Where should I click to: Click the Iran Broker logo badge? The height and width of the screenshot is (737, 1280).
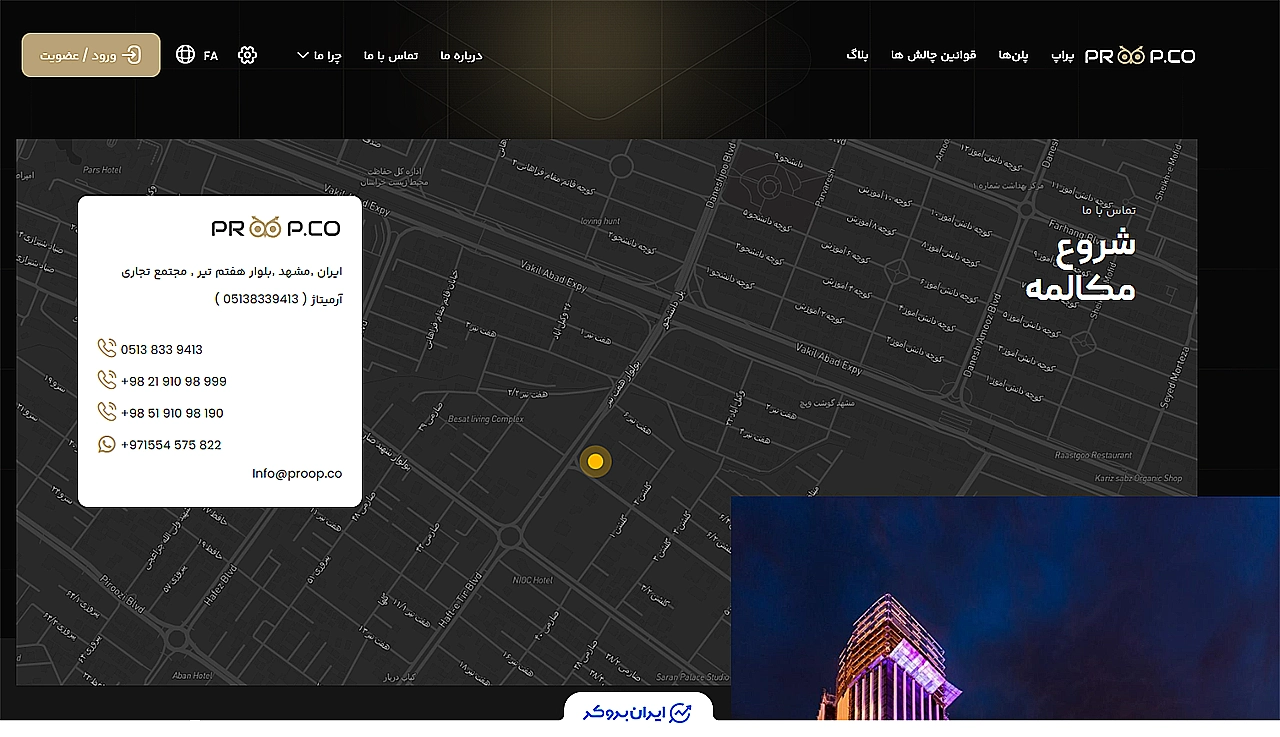coord(639,712)
